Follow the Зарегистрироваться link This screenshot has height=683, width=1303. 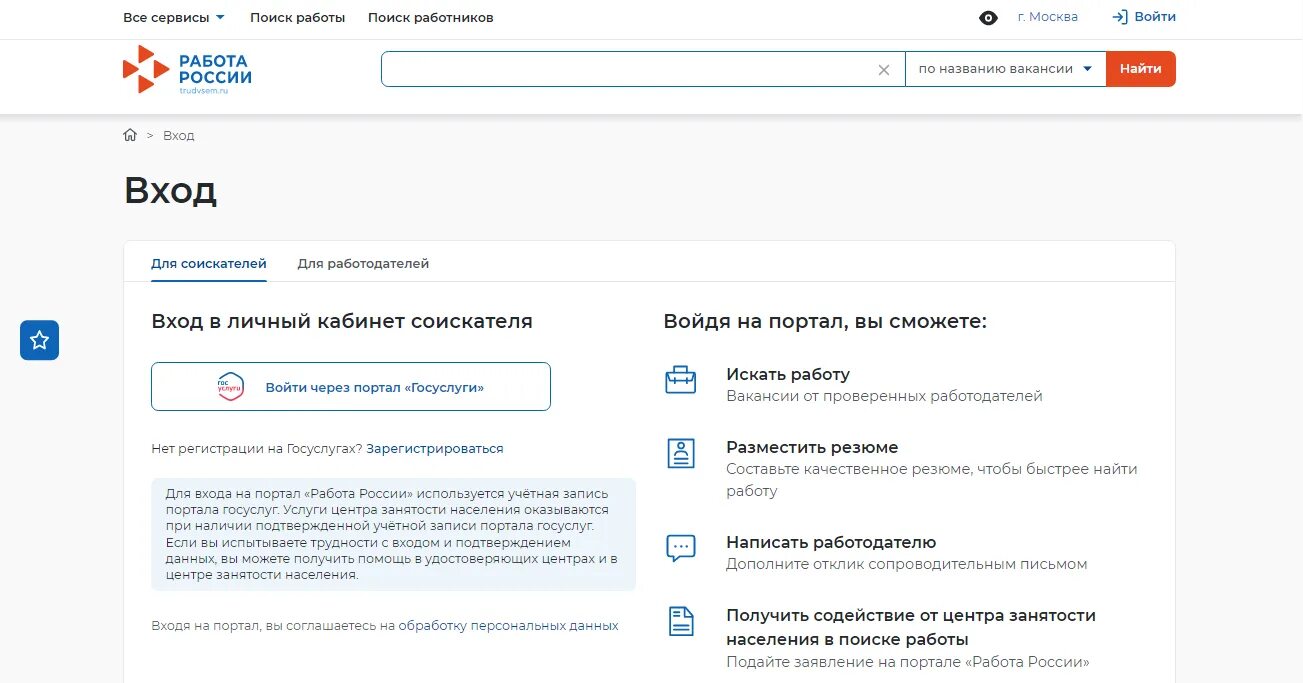[x=435, y=449]
